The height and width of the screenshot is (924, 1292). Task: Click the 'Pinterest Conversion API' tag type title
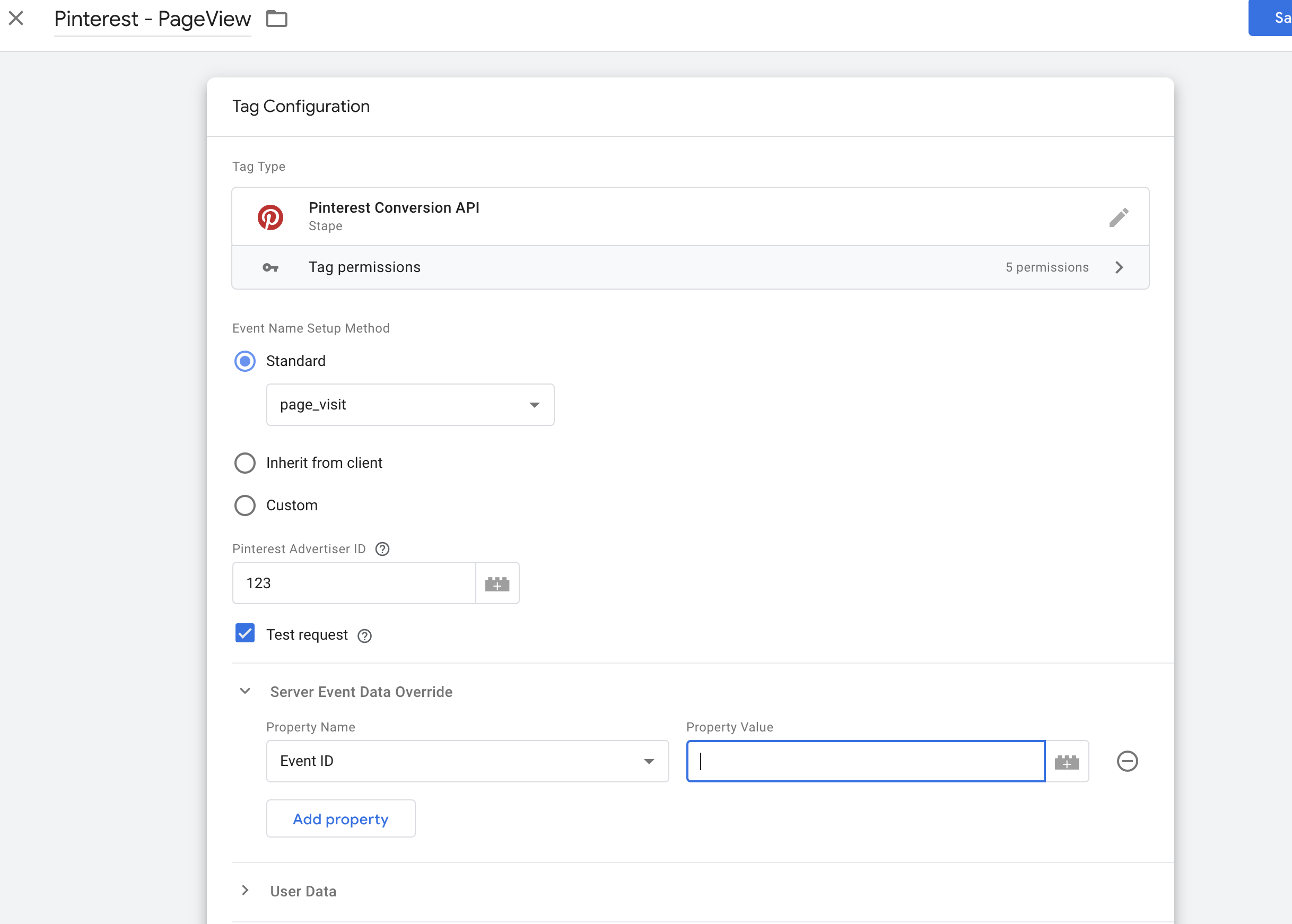(394, 208)
